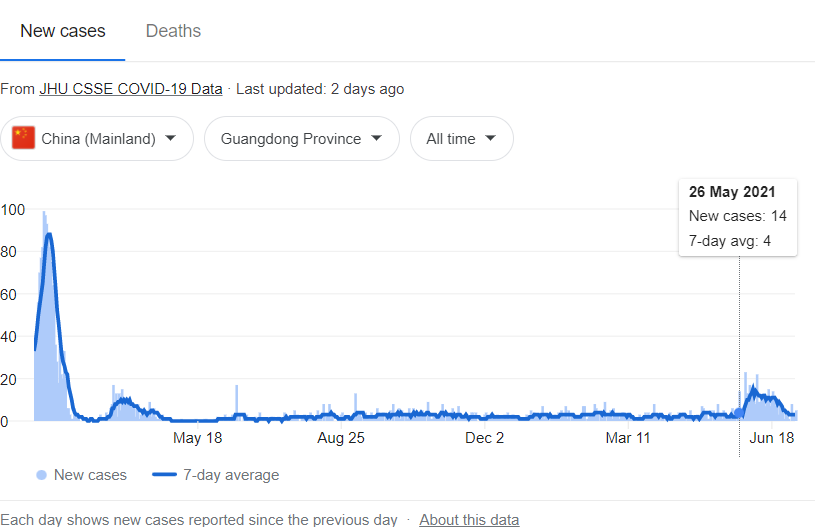Click the Jun 18 axis label
Screen dimensions: 815x527
click(x=771, y=438)
